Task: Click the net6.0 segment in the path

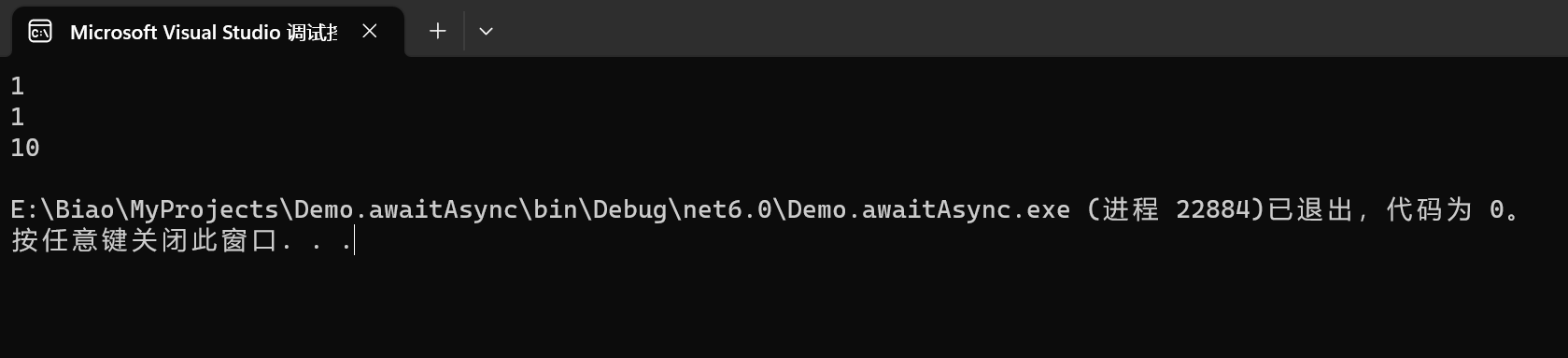Action: coord(727,209)
